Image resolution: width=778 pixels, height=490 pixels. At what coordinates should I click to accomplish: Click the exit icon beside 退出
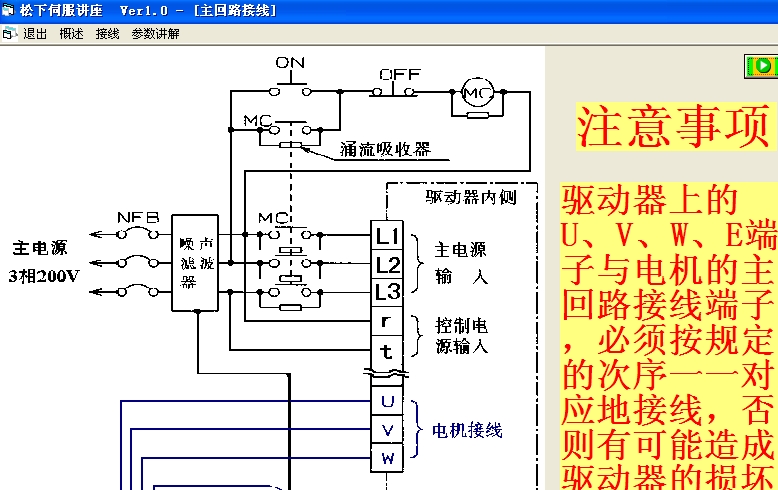coord(10,33)
